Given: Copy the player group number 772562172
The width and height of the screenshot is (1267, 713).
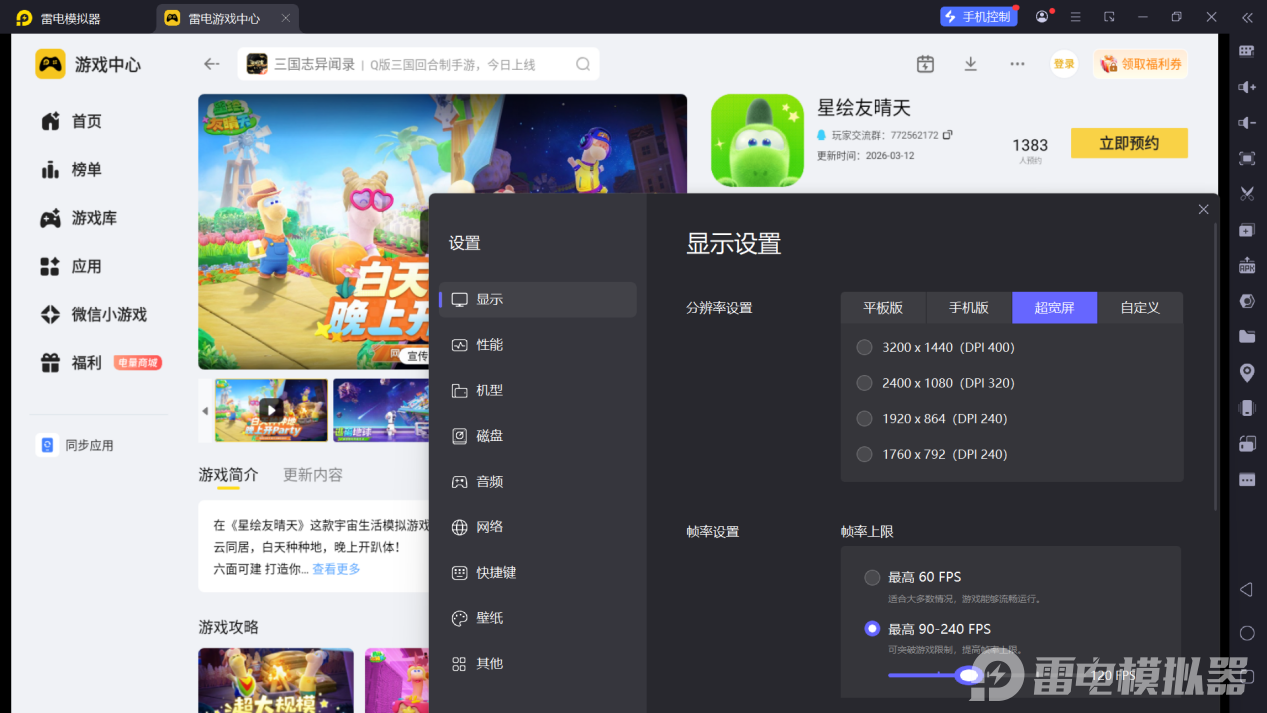Looking at the screenshot, I should (948, 135).
